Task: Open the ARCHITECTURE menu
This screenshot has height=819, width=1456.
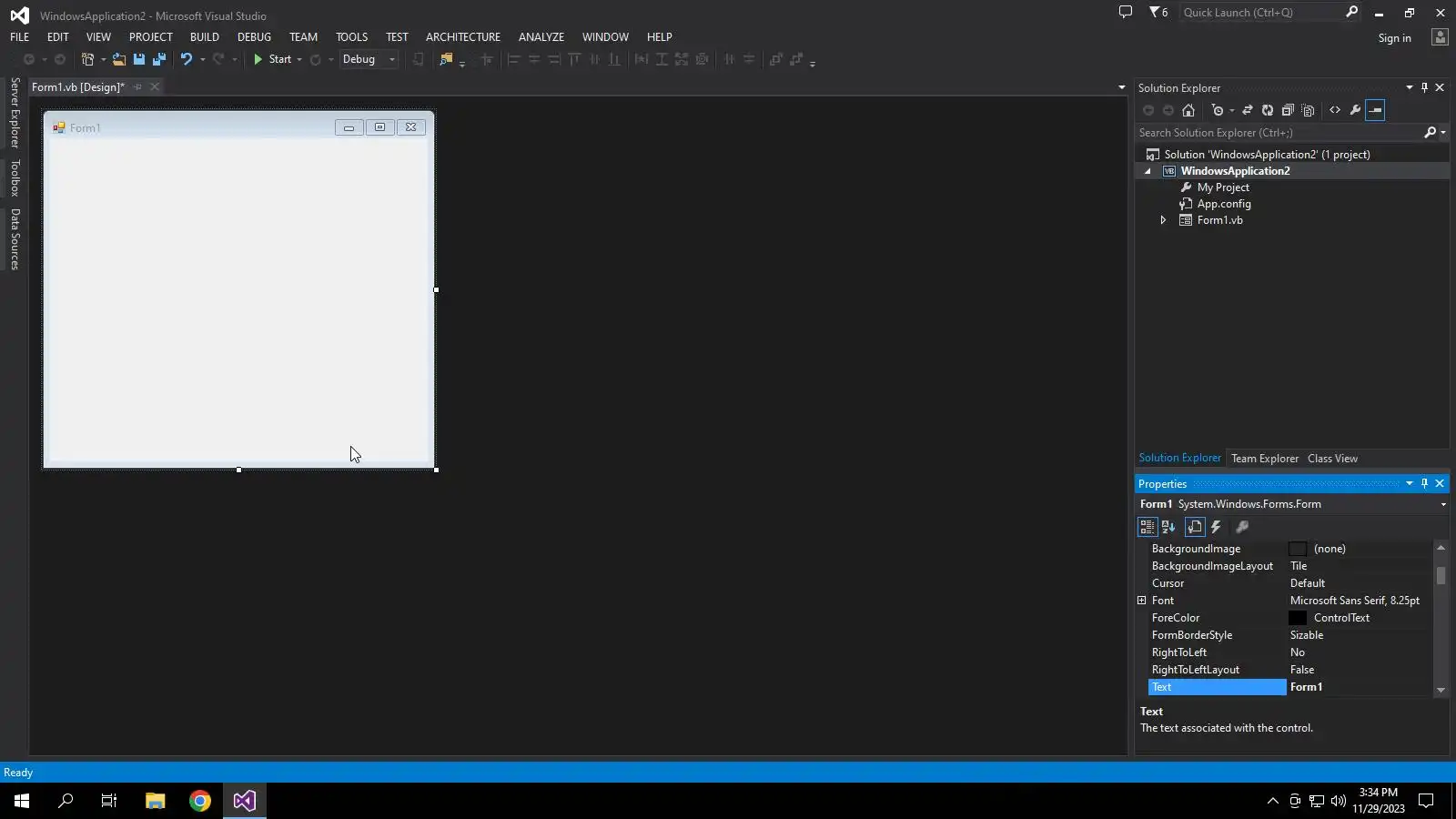Action: point(463,37)
